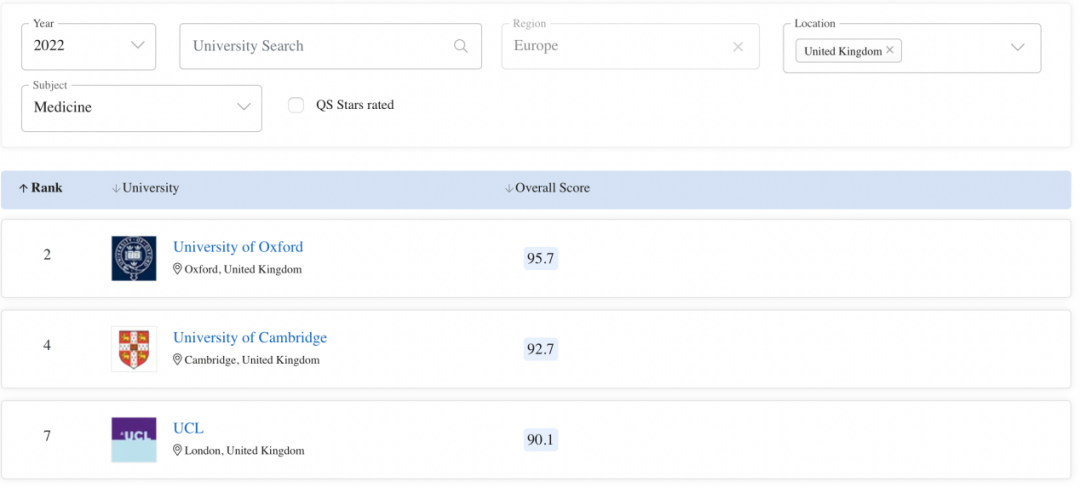
Task: Clear the Europe region with the X icon
Action: [x=738, y=47]
